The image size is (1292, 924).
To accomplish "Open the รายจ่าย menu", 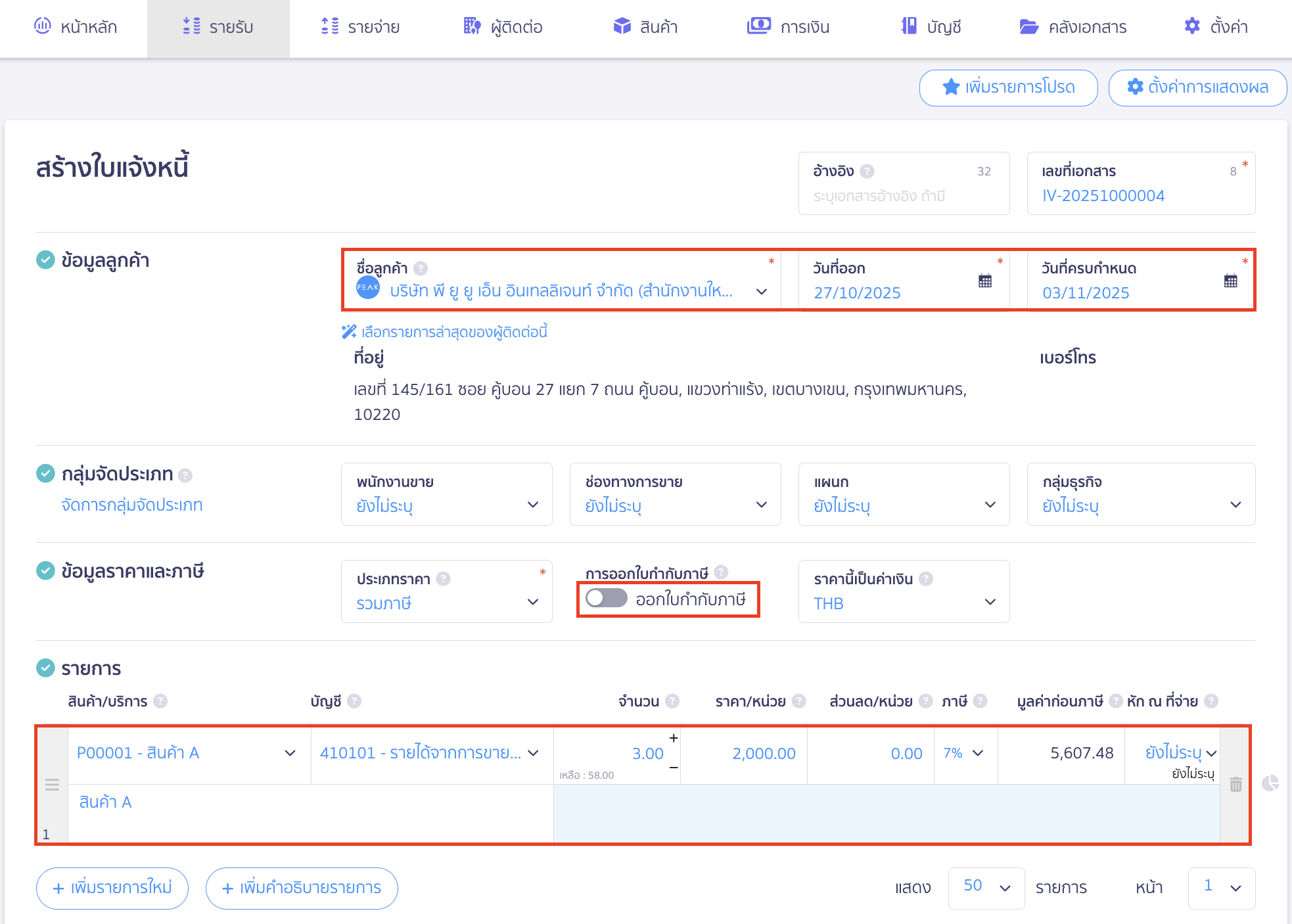I will (x=360, y=27).
